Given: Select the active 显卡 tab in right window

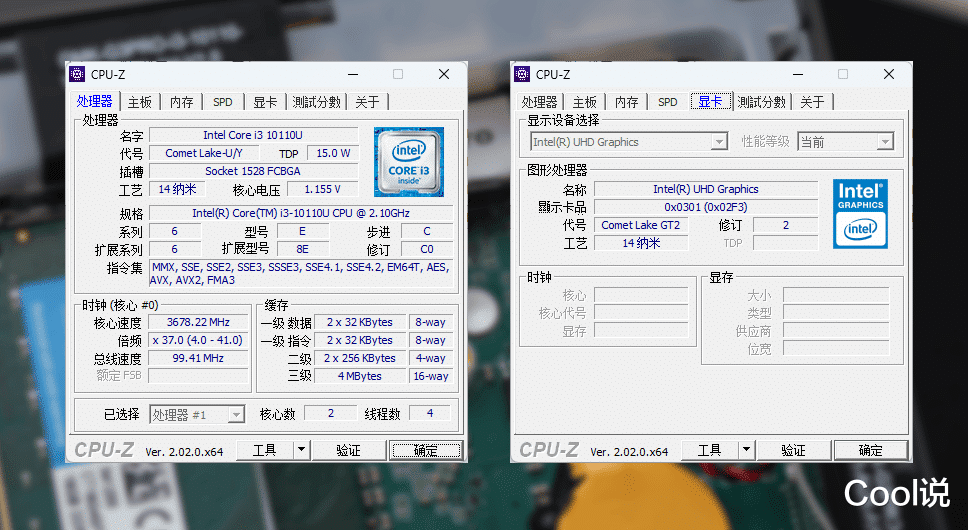Looking at the screenshot, I should 711,101.
